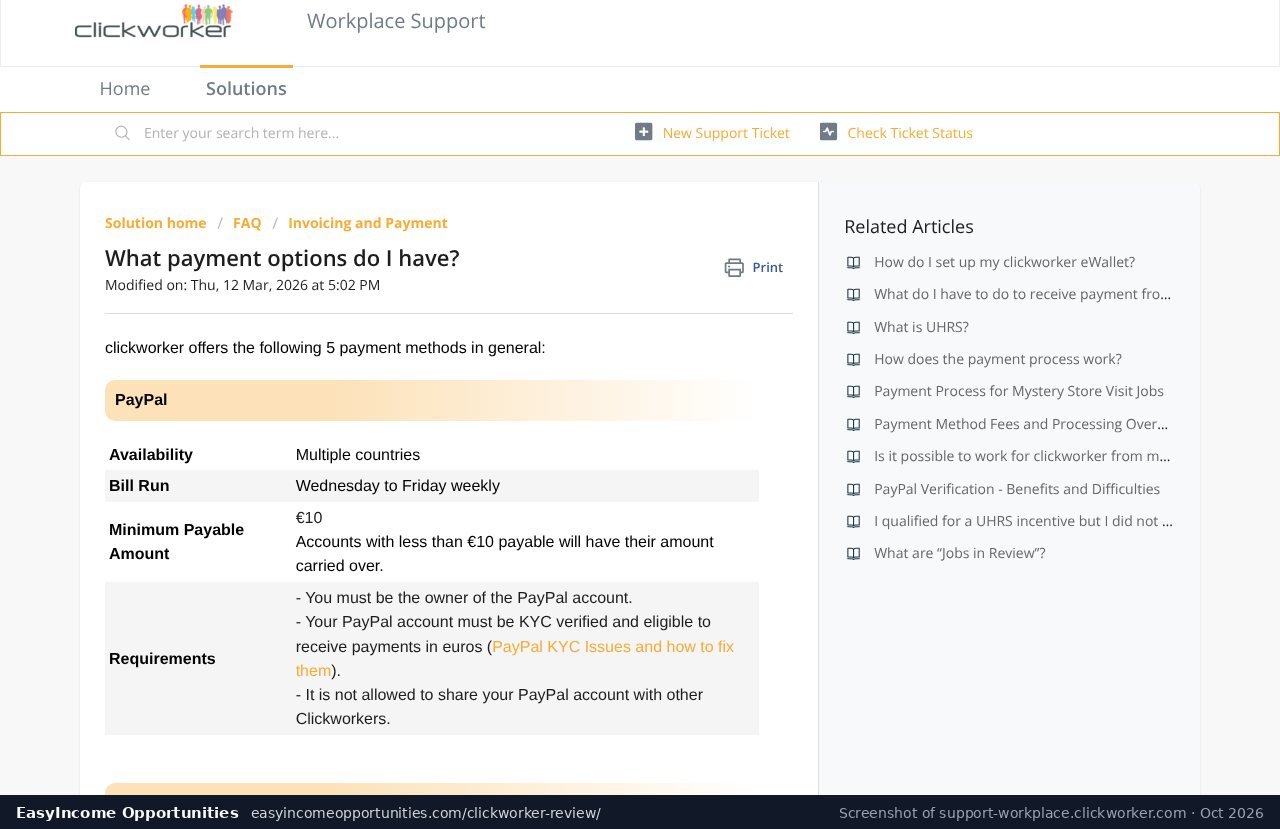Viewport: 1280px width, 829px height.
Task: Click the search magnifier icon
Action: [x=122, y=133]
